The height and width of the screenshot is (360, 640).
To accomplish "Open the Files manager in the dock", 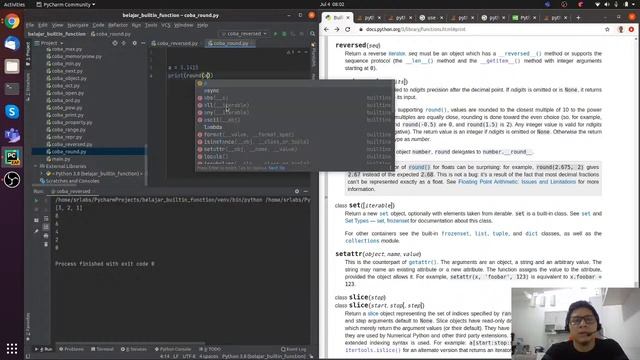I will click(12, 66).
